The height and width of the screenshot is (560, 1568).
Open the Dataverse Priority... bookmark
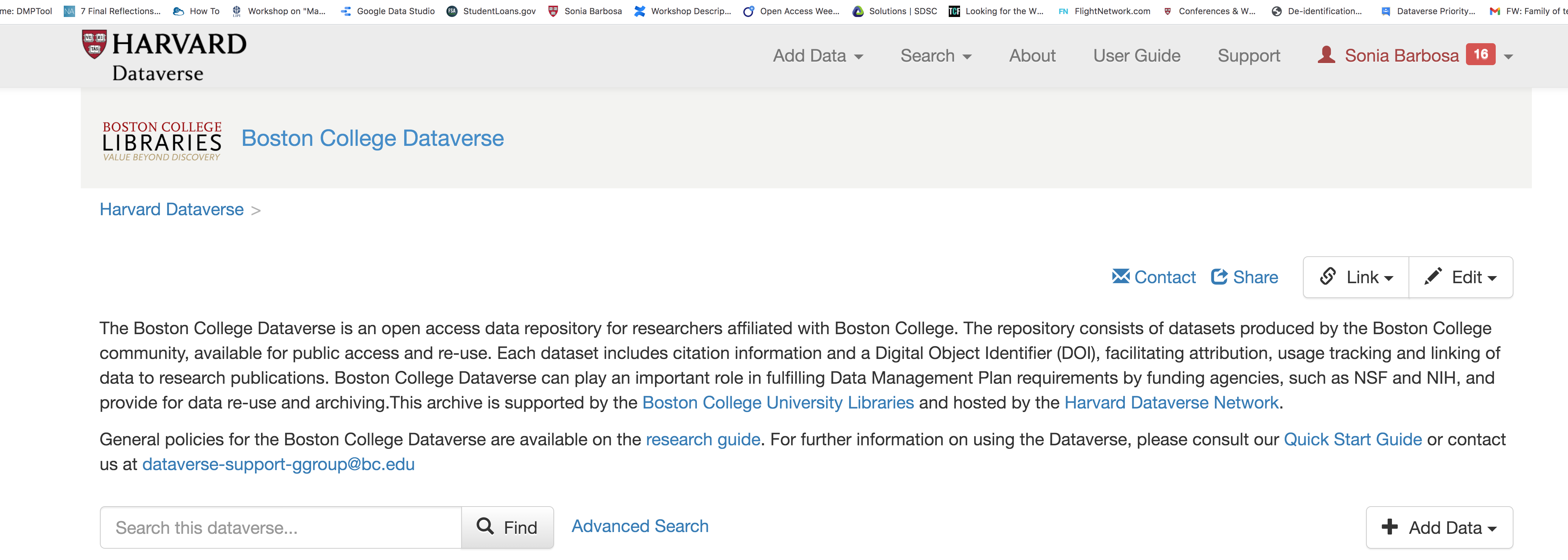coord(1428,11)
